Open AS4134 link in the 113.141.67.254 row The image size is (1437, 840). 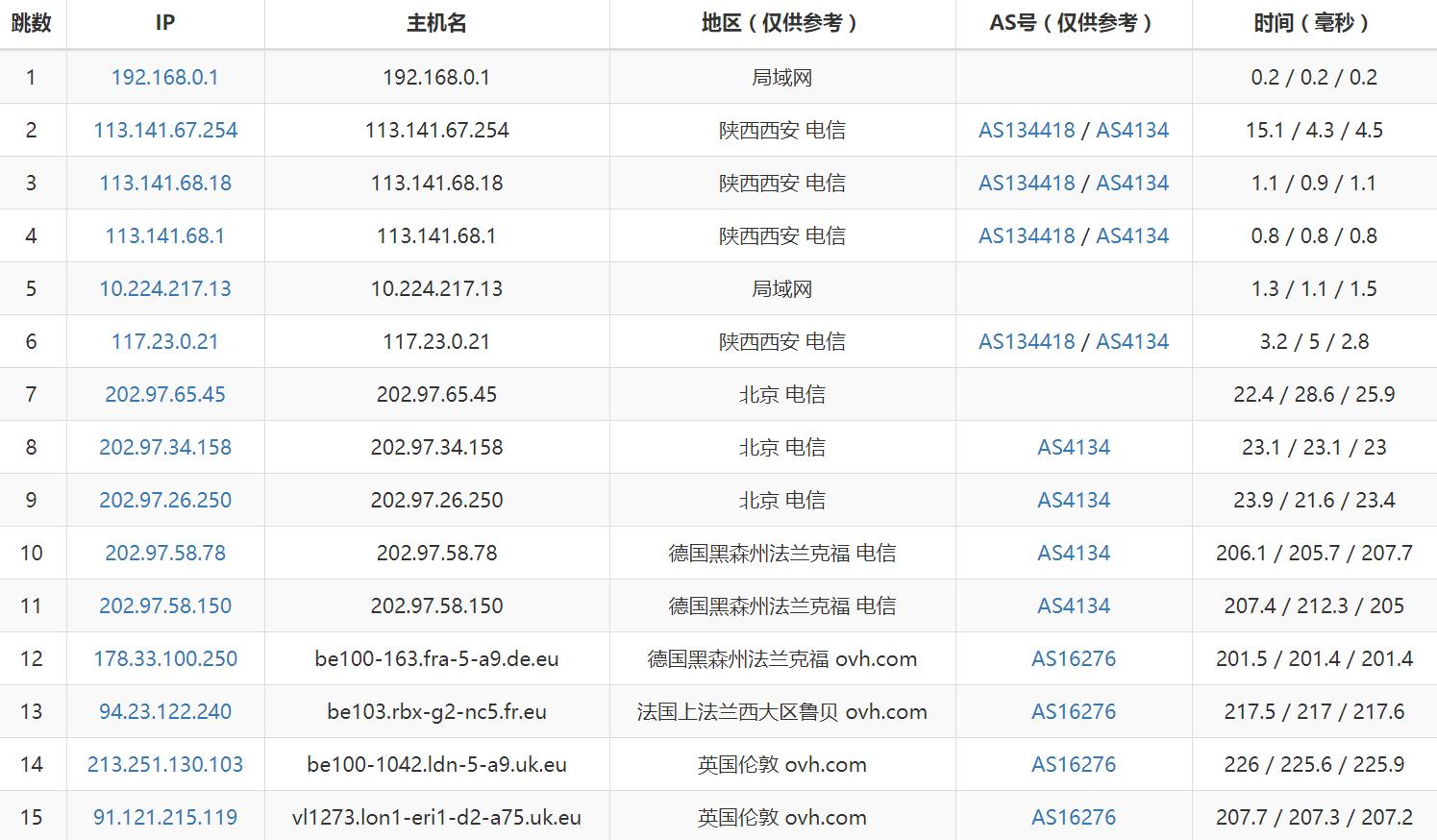tap(1132, 130)
